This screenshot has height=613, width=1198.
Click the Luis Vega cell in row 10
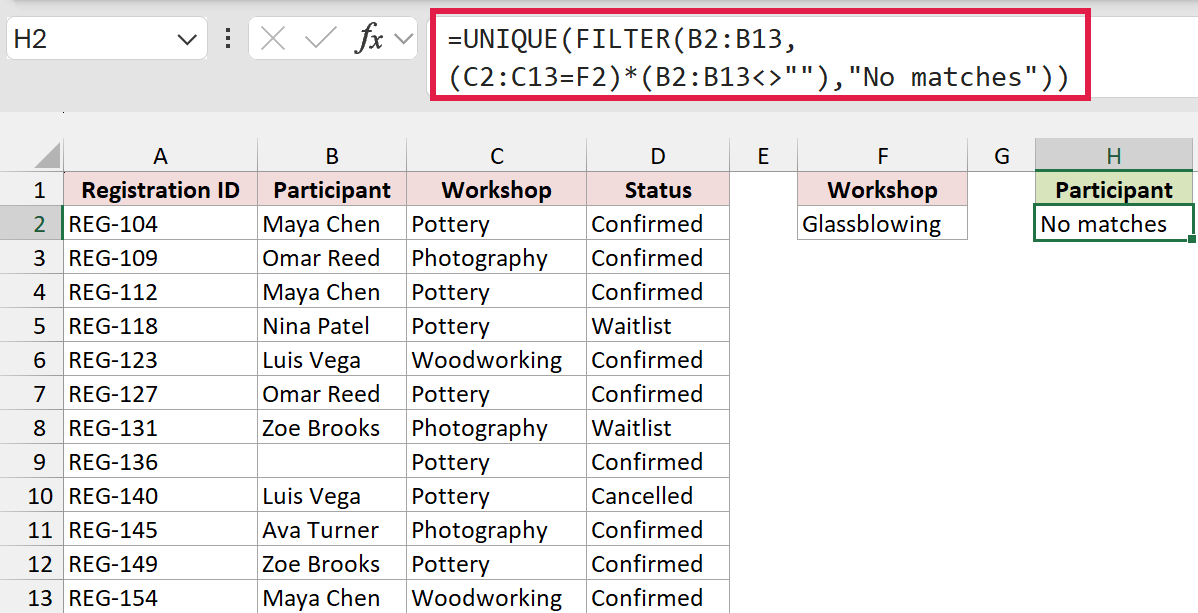[x=332, y=496]
